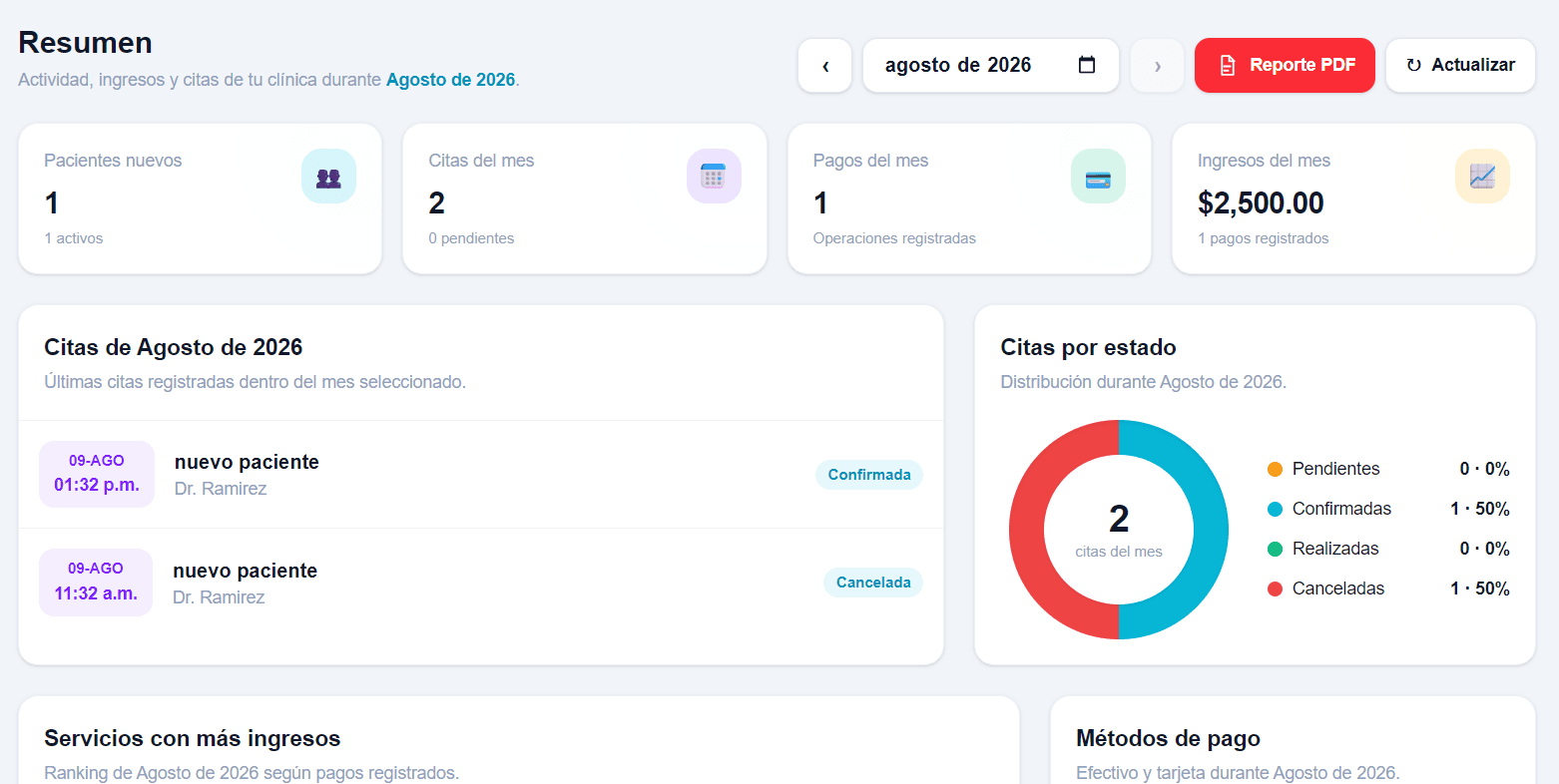Click the 0 pendientes text
The image size is (1559, 784).
pos(471,238)
